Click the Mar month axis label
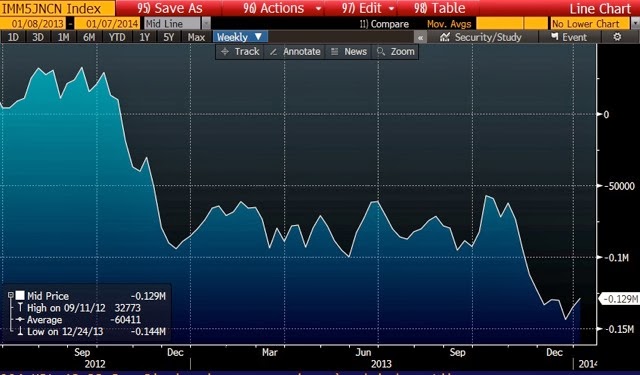 tap(269, 352)
